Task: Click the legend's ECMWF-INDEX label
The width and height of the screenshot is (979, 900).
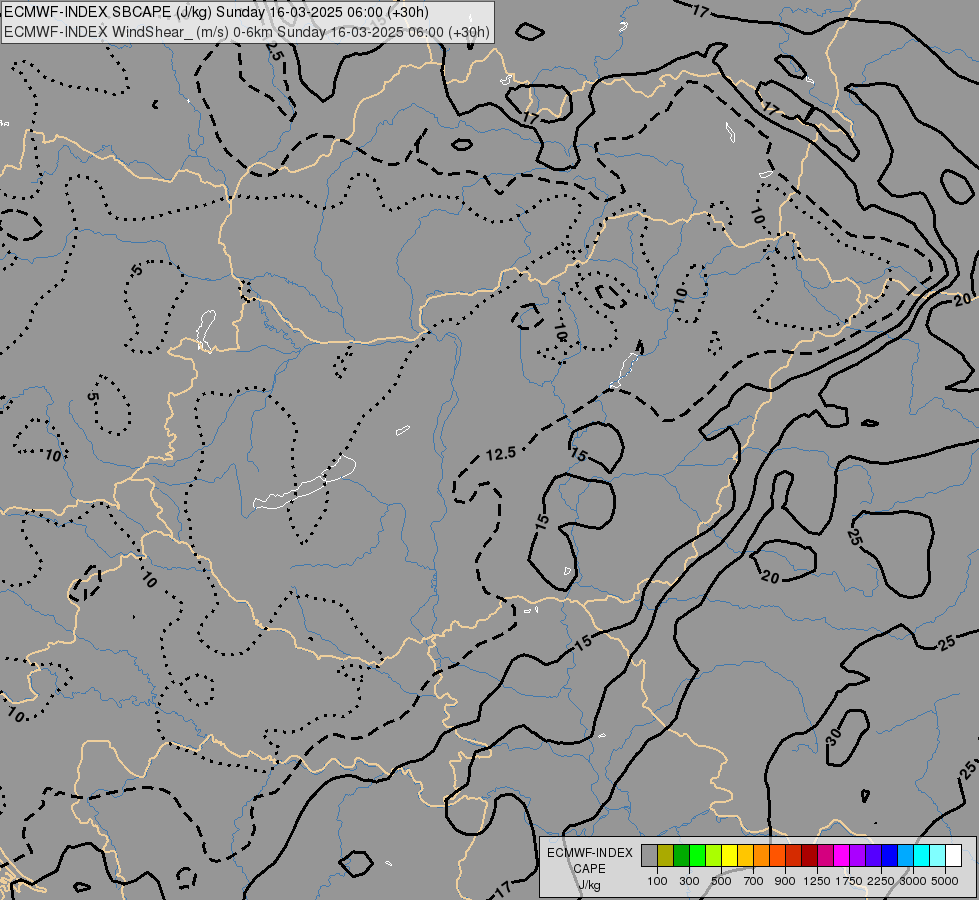Action: click(589, 853)
